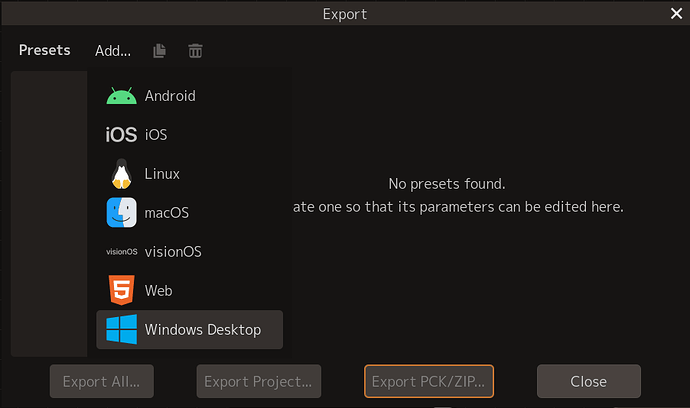Screen dimensions: 690x408
Task: Click the Export PCK/ZIP... button
Action: [x=429, y=381]
